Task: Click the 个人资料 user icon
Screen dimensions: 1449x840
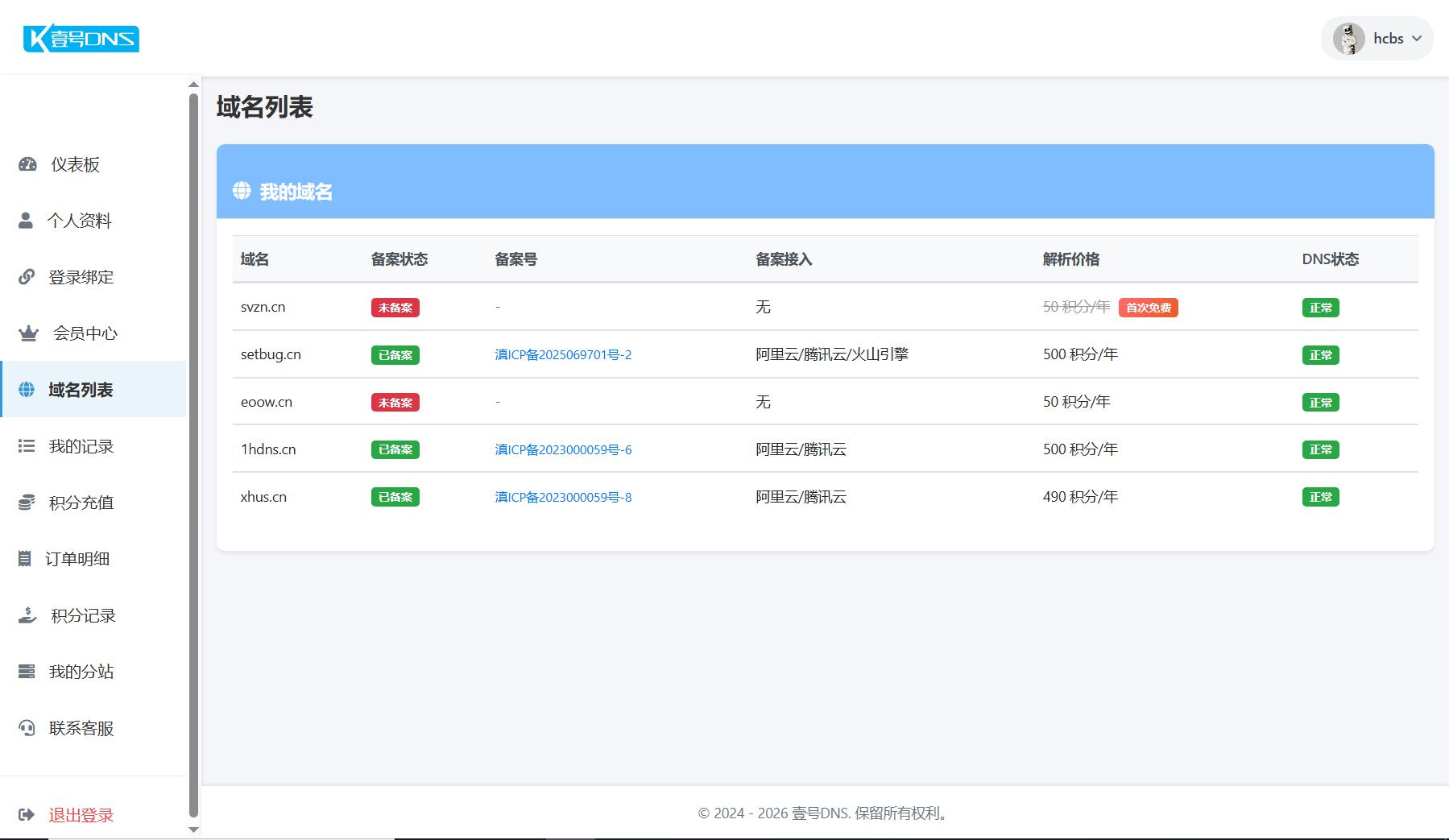Action: (x=26, y=221)
